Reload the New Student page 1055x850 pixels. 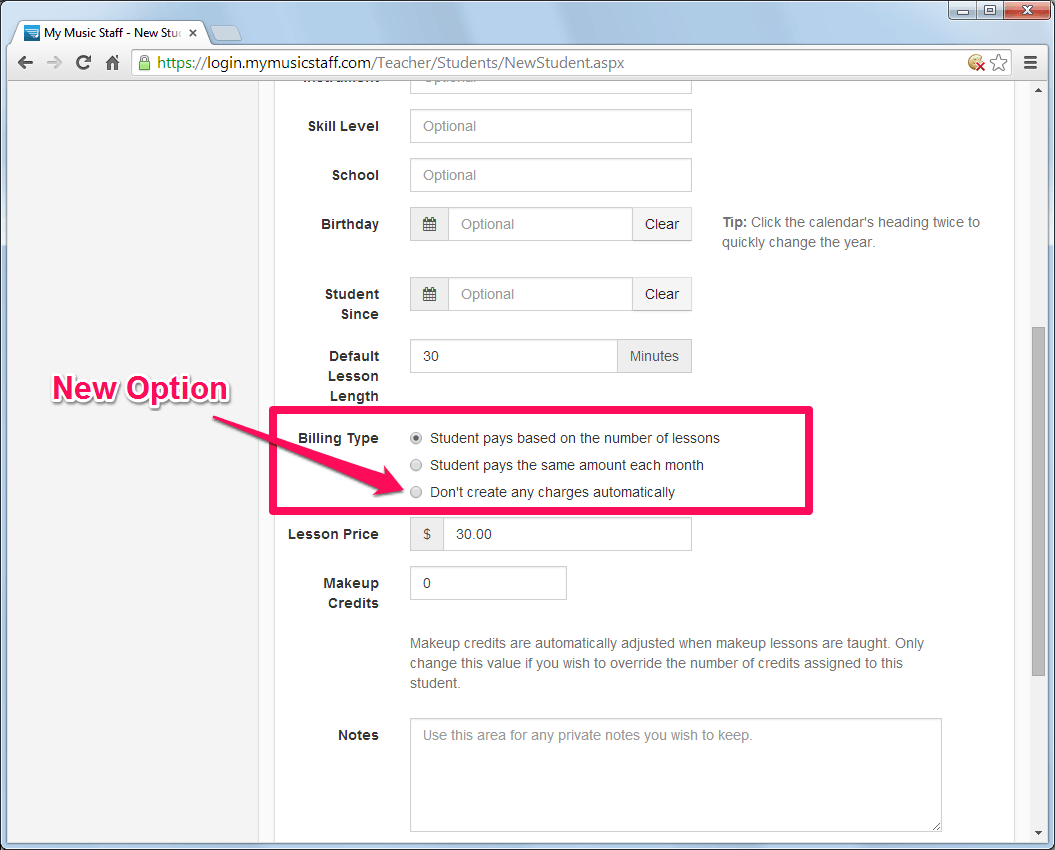[83, 63]
